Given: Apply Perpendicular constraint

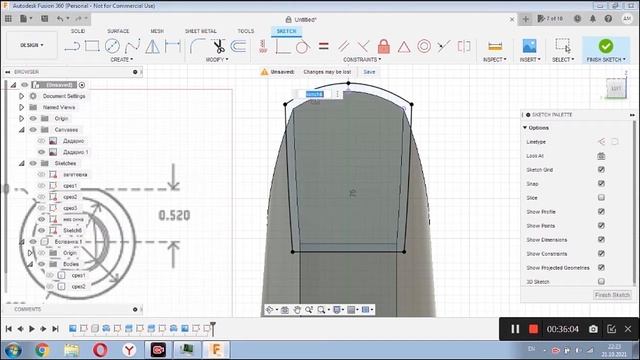Looking at the screenshot, I should [x=363, y=46].
